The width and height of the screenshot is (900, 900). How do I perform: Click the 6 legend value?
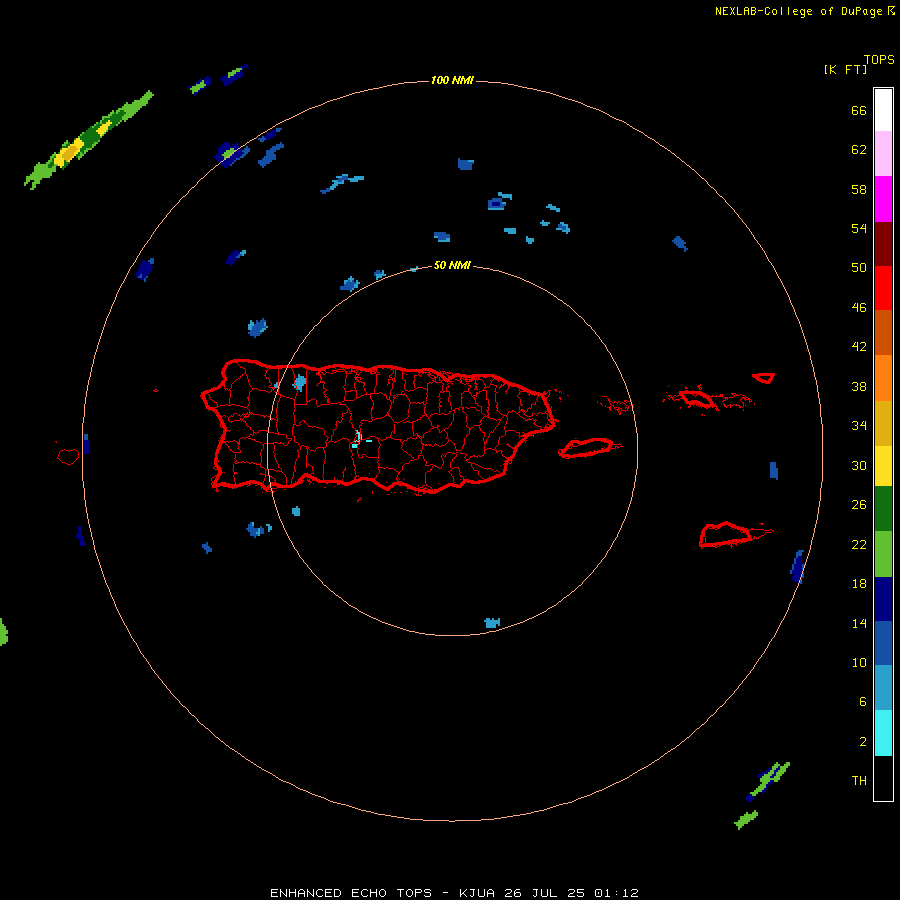pos(862,701)
